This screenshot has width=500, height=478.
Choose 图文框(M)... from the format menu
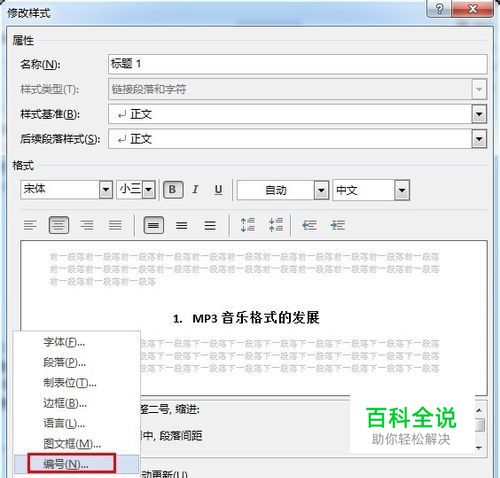coord(76,444)
